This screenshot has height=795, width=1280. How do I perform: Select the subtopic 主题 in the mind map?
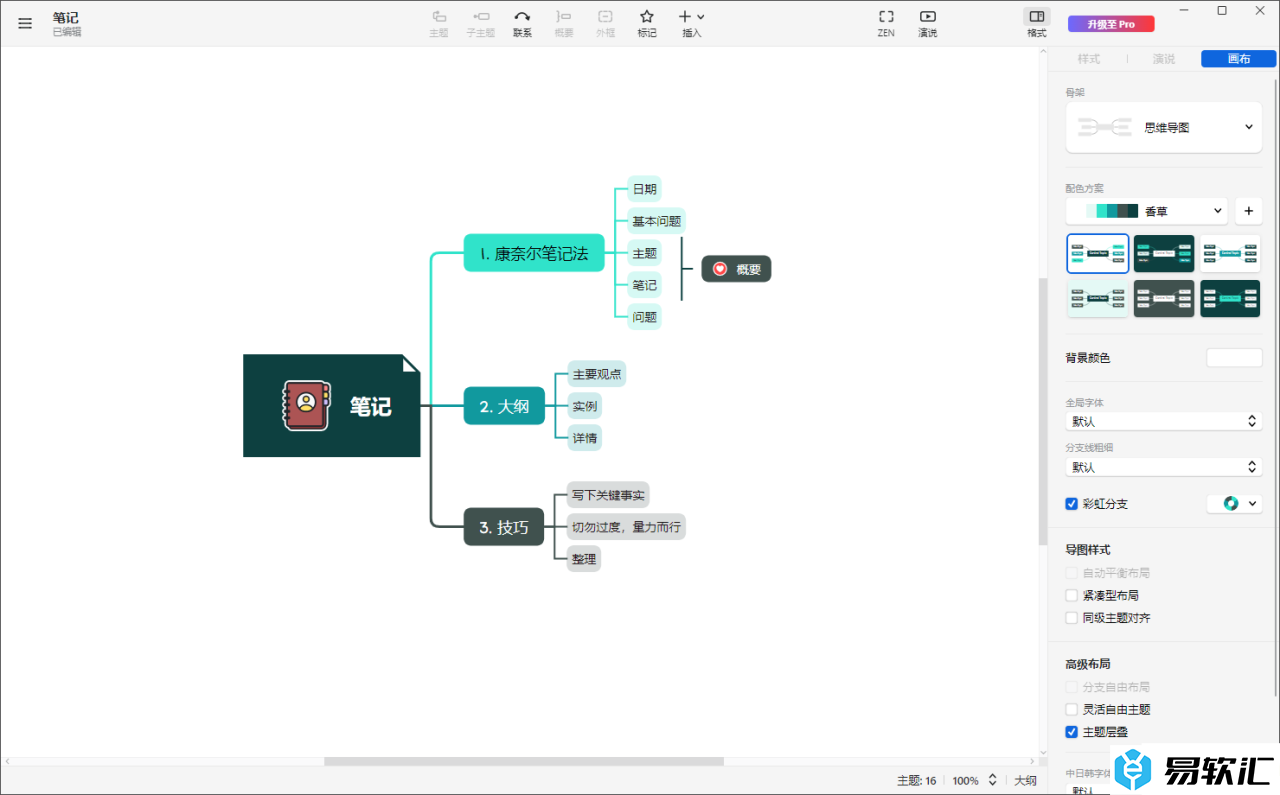tap(645, 253)
